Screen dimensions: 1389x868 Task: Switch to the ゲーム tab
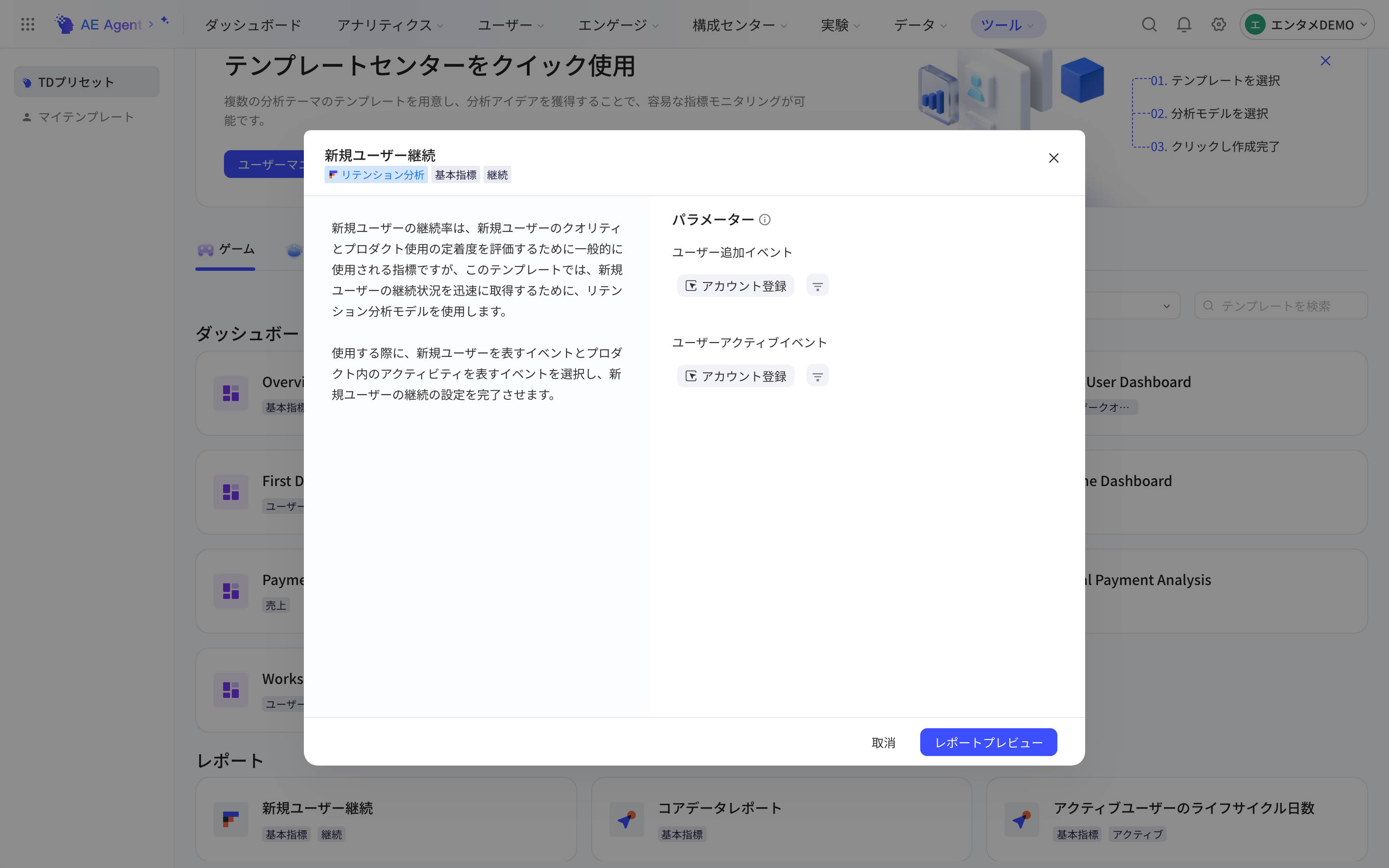226,250
